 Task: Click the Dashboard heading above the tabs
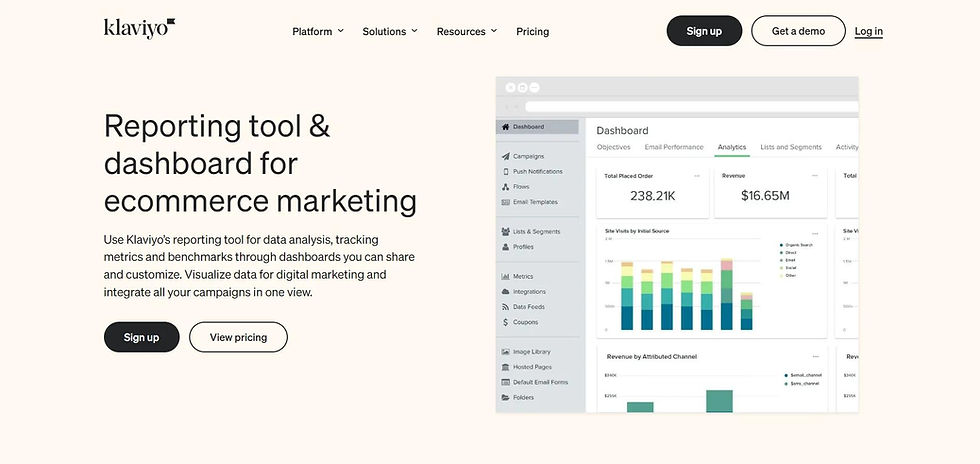tap(622, 131)
